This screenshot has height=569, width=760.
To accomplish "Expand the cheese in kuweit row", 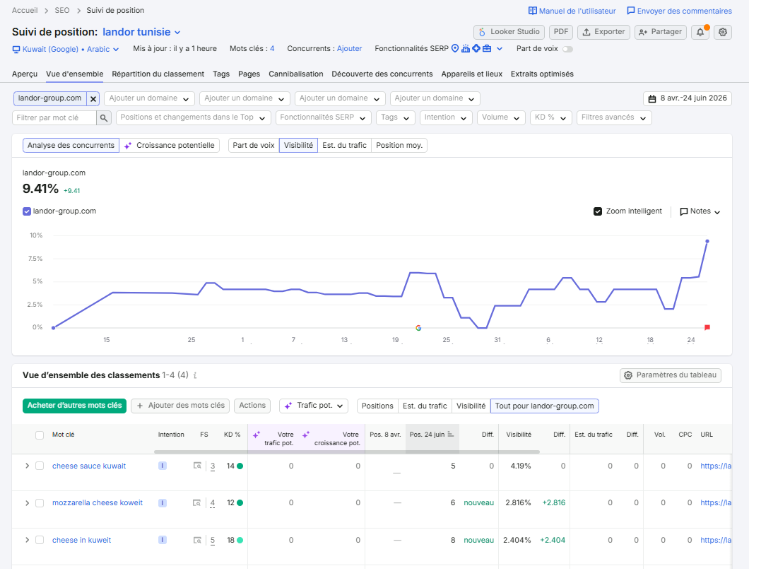I will [27, 540].
